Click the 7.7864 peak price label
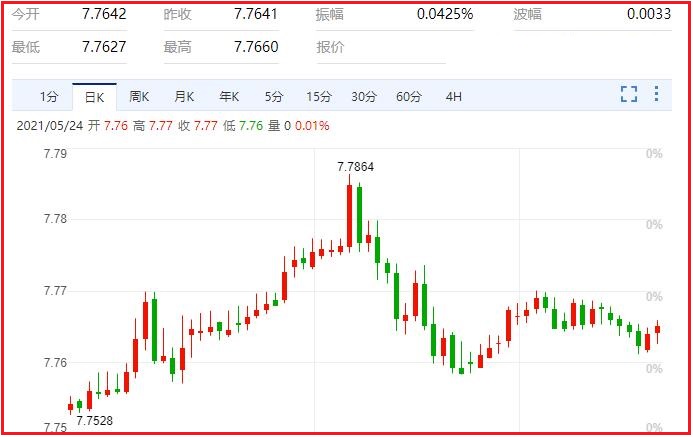The image size is (693, 437). pyautogui.click(x=356, y=167)
